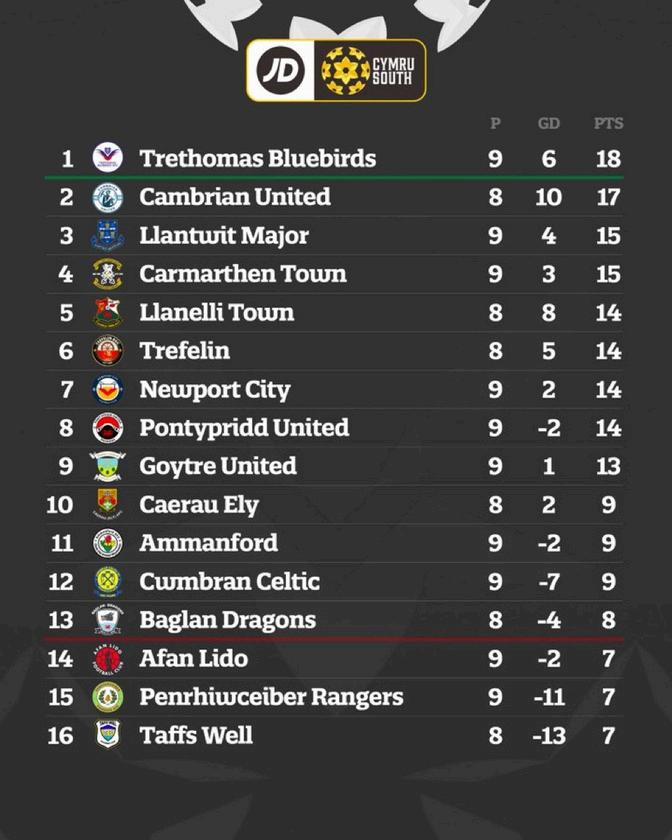Select the Afan Lido red badge
Viewport: 672px width, 840px height.
(108, 658)
